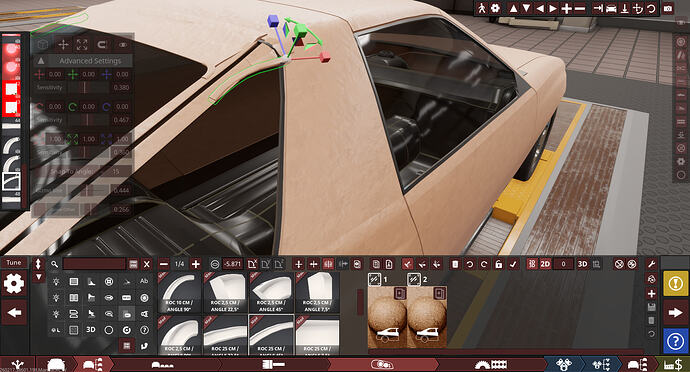
Task: Open the yellow warnings button
Action: tap(675, 284)
